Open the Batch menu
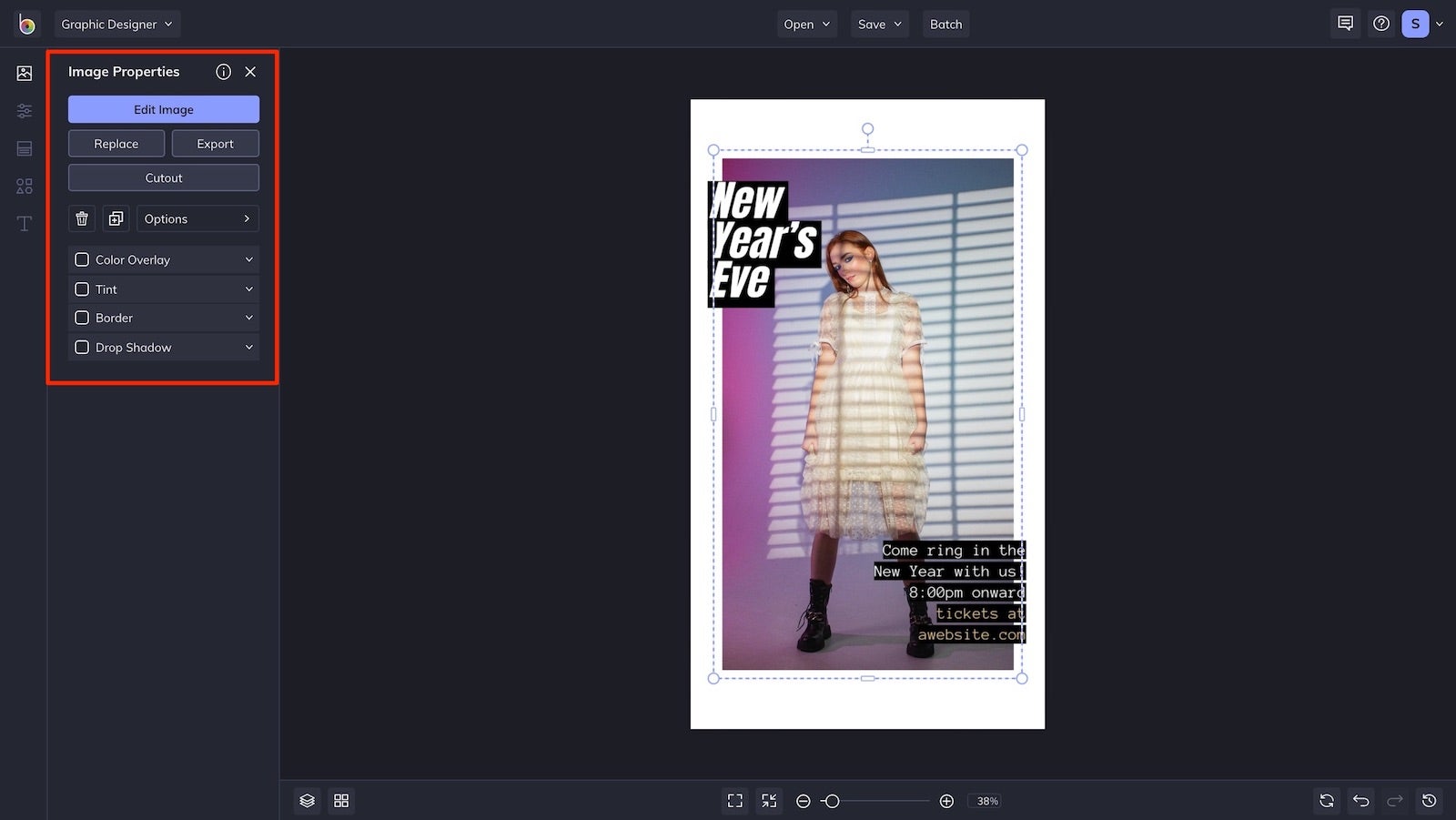 point(945,24)
